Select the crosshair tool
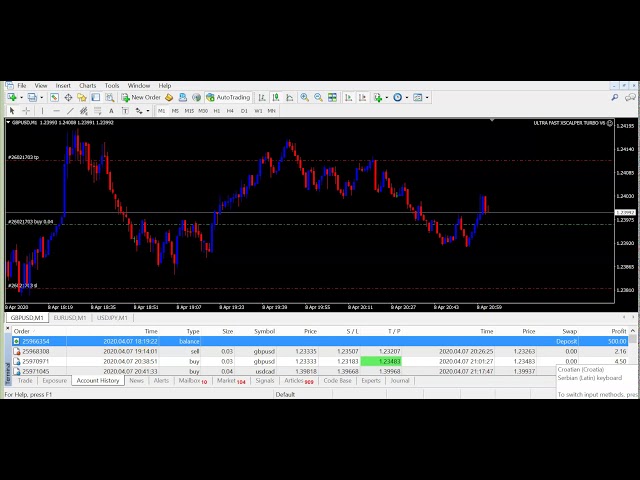The width and height of the screenshot is (640, 480). [25, 110]
